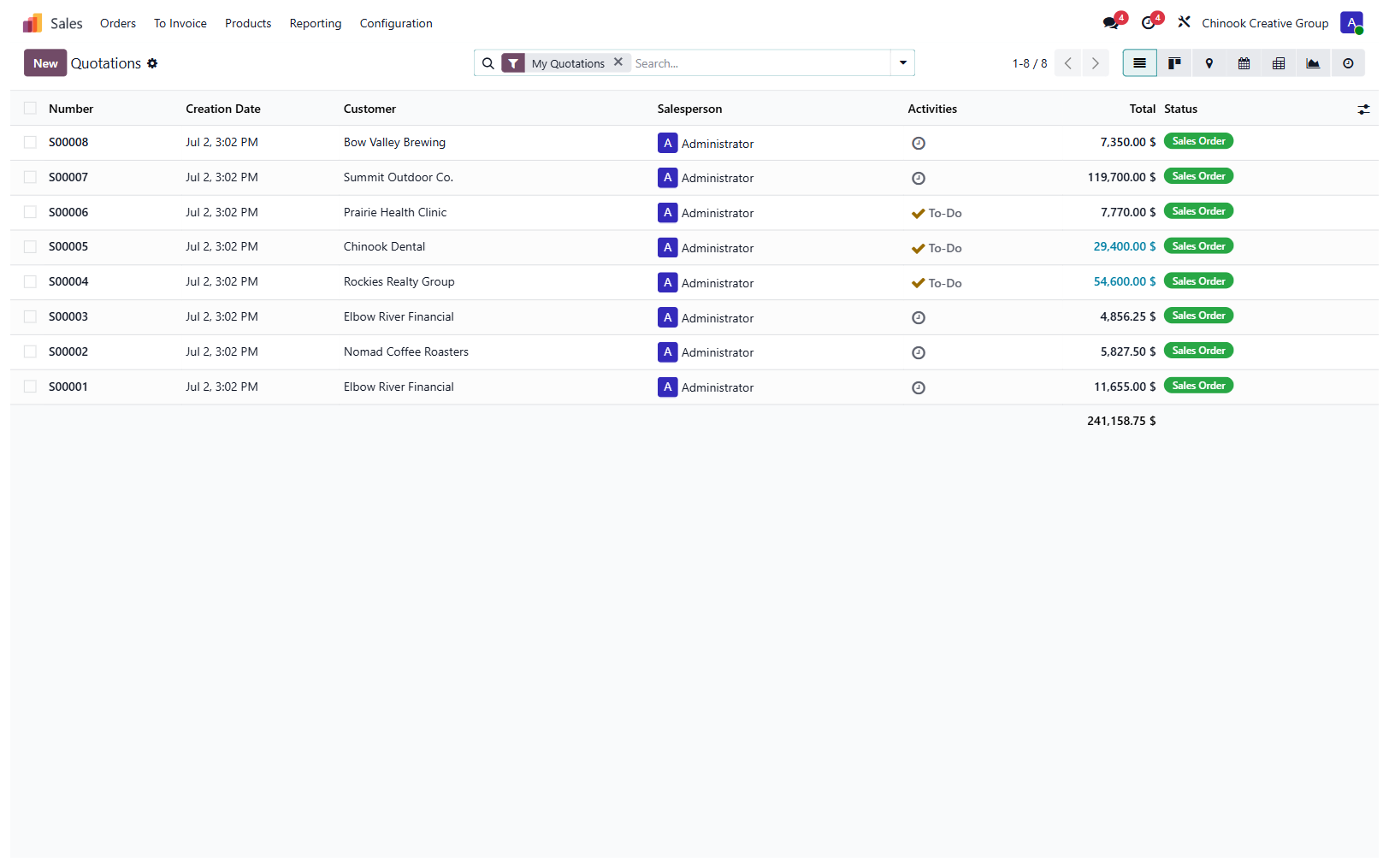Switch to map view
Image resolution: width=1389 pixels, height=868 pixels.
pyautogui.click(x=1209, y=63)
